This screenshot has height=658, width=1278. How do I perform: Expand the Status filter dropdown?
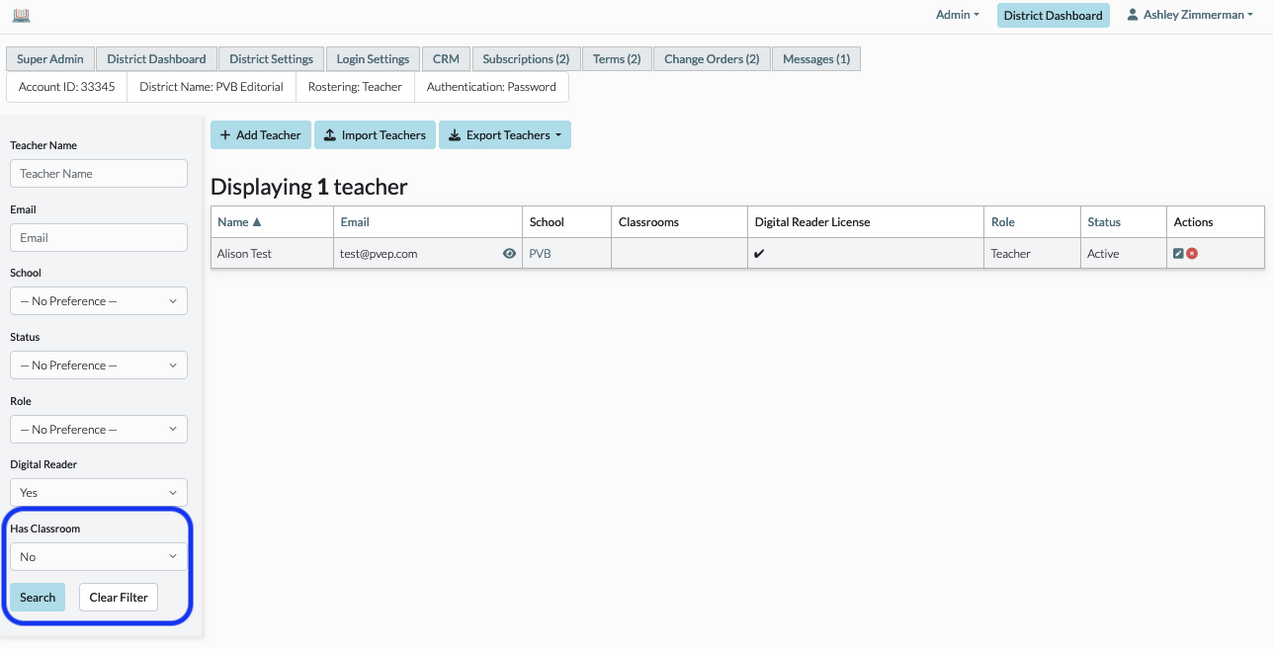pos(99,365)
